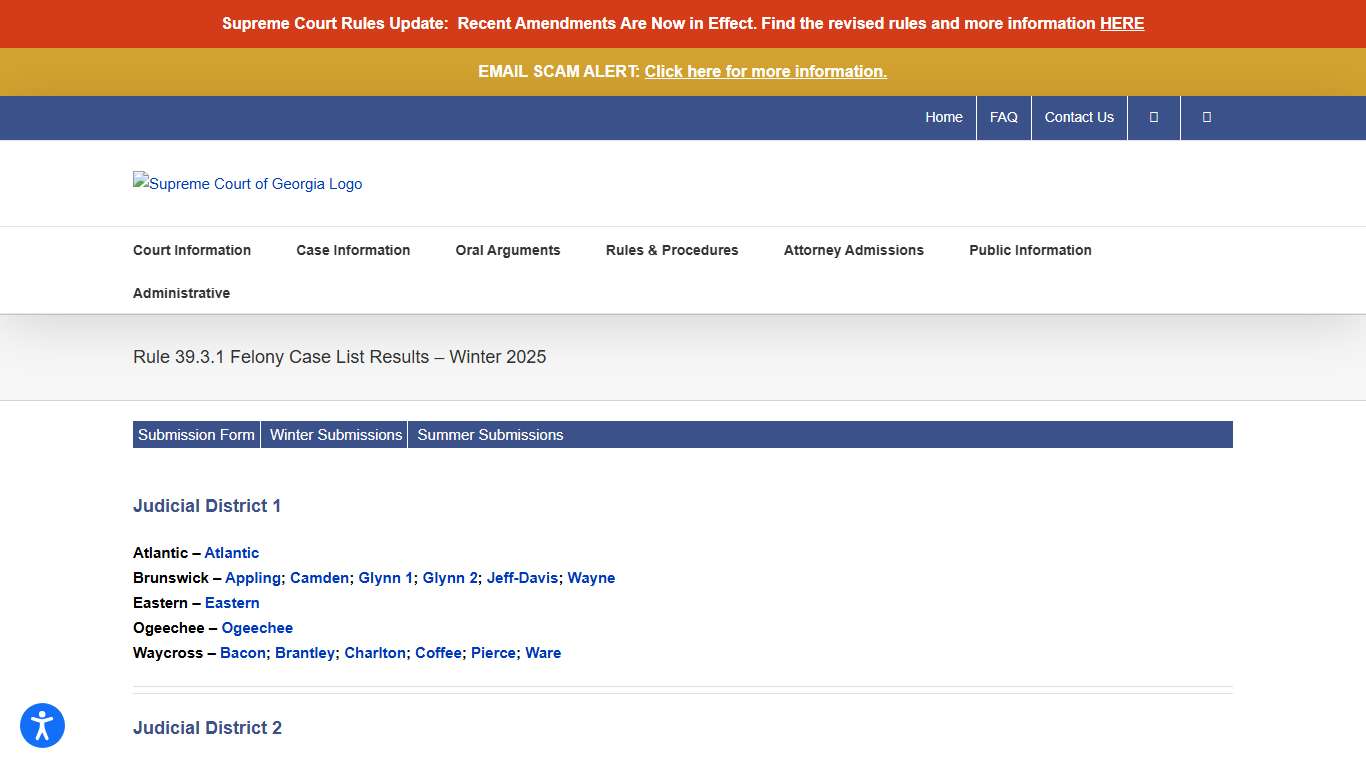Viewport: 1366px width, 768px height.
Task: Expand the Court Information menu
Action: [x=192, y=250]
